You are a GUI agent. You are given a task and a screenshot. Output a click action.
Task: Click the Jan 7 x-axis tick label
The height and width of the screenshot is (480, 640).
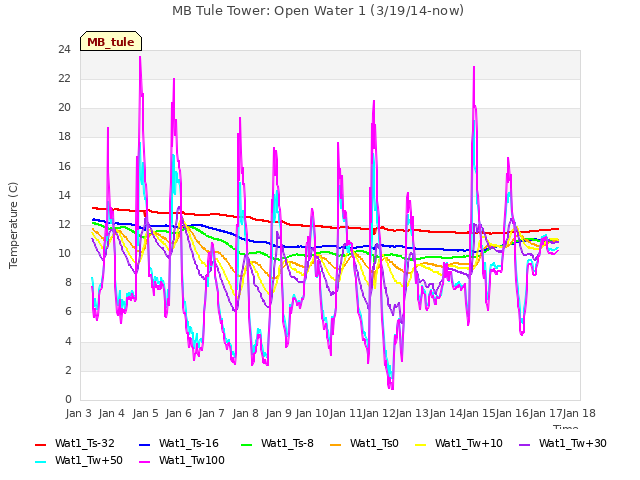[x=212, y=413]
